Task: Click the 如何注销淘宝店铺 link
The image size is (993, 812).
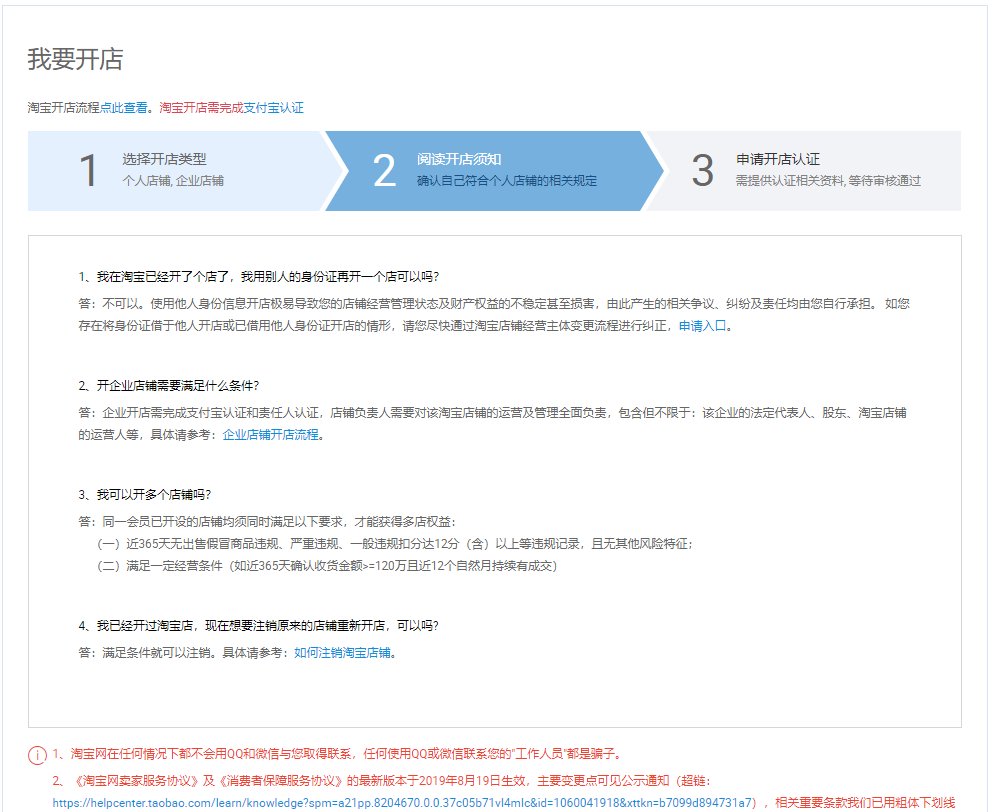Action: [342, 653]
